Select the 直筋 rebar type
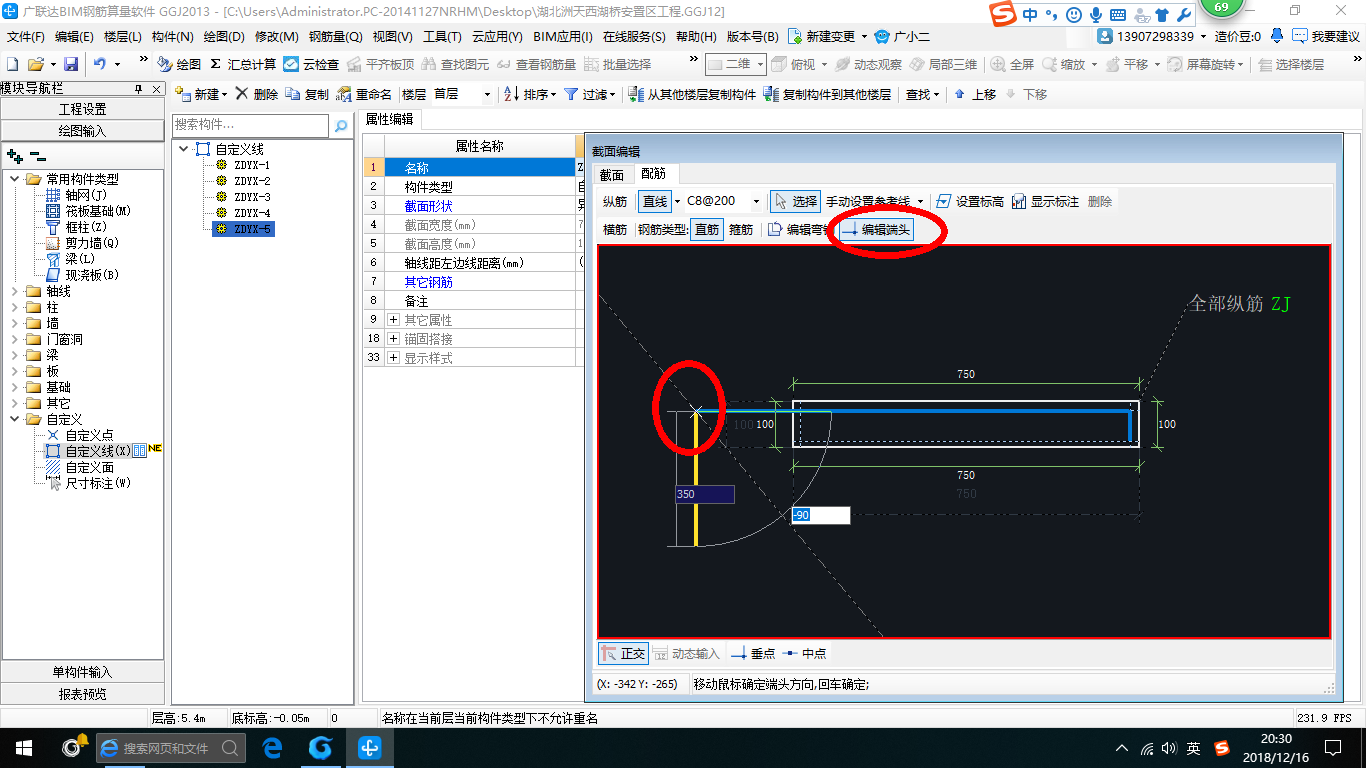1366x768 pixels. (x=707, y=230)
